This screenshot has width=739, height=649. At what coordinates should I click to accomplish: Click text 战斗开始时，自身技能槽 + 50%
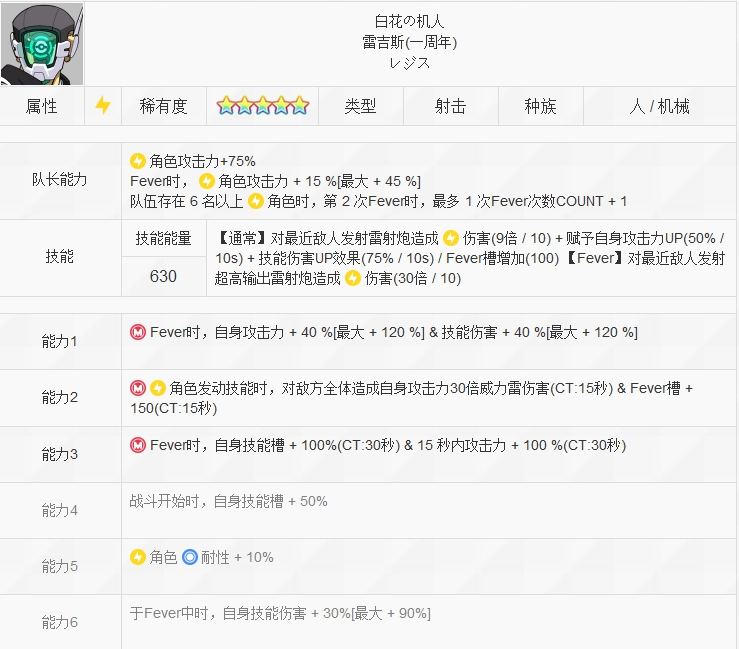229,501
